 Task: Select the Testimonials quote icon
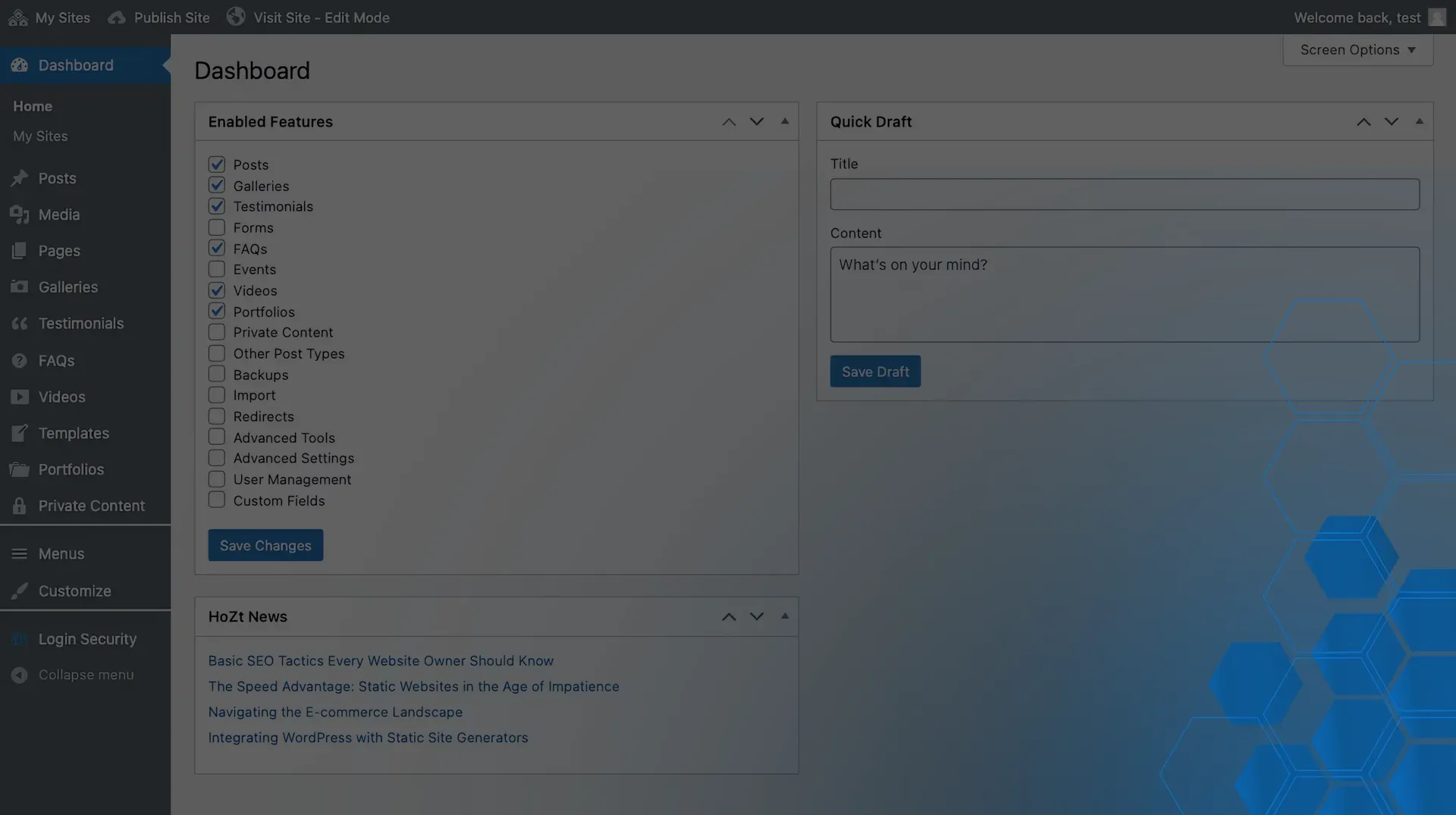(x=19, y=323)
